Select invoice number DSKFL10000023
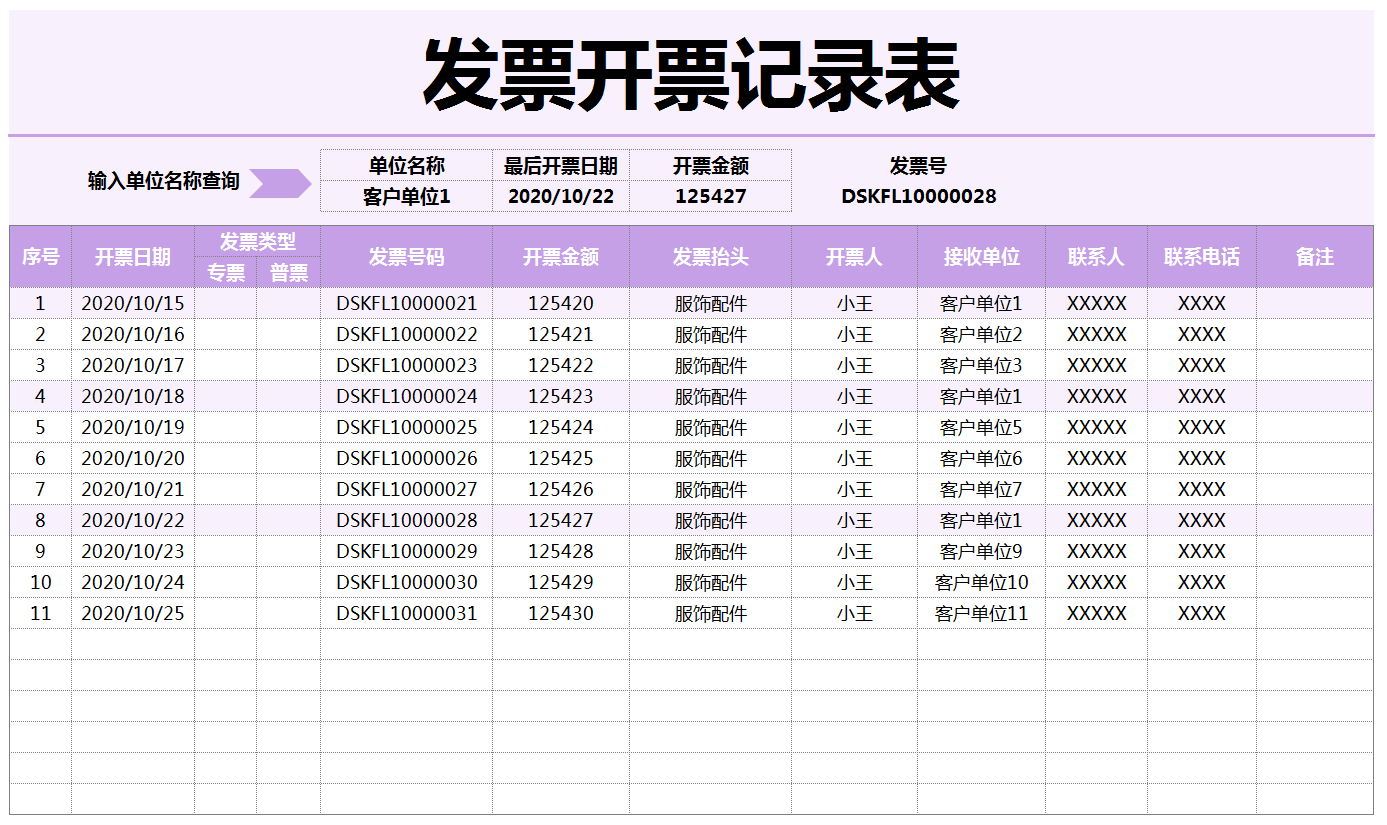 click(407, 365)
